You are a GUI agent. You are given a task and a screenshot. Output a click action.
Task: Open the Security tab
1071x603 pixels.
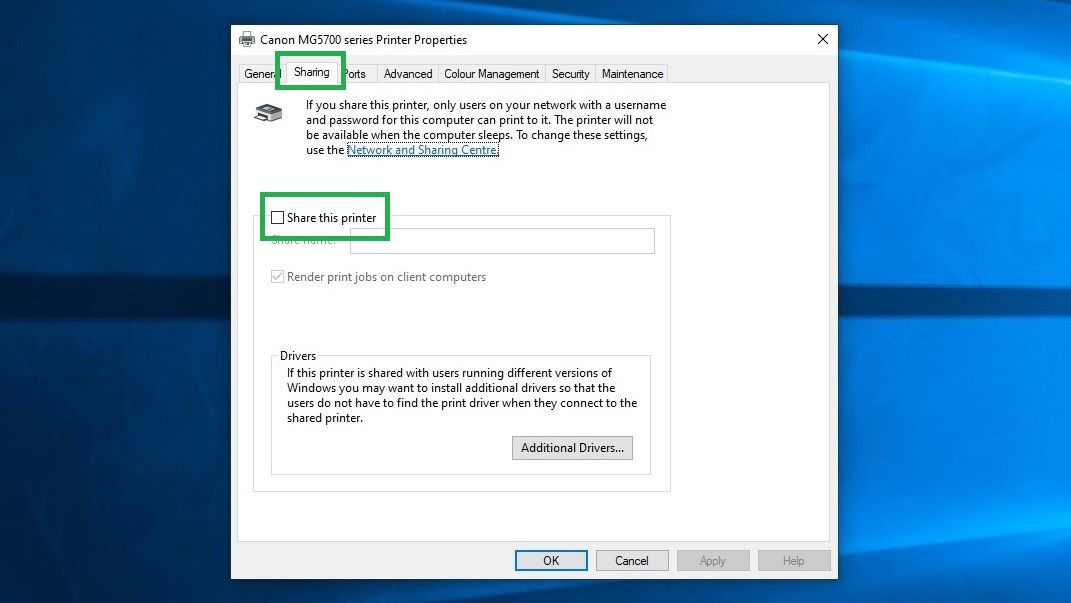(x=570, y=73)
